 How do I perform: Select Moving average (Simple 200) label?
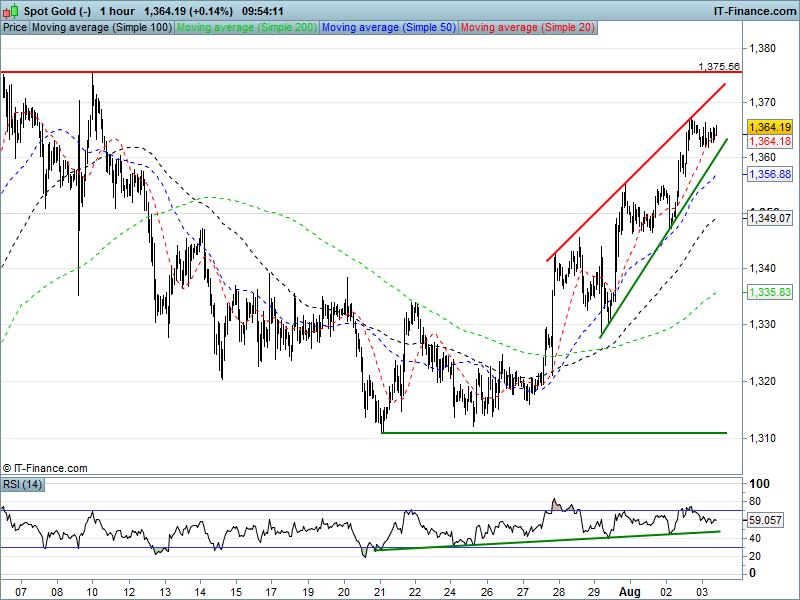(x=247, y=28)
